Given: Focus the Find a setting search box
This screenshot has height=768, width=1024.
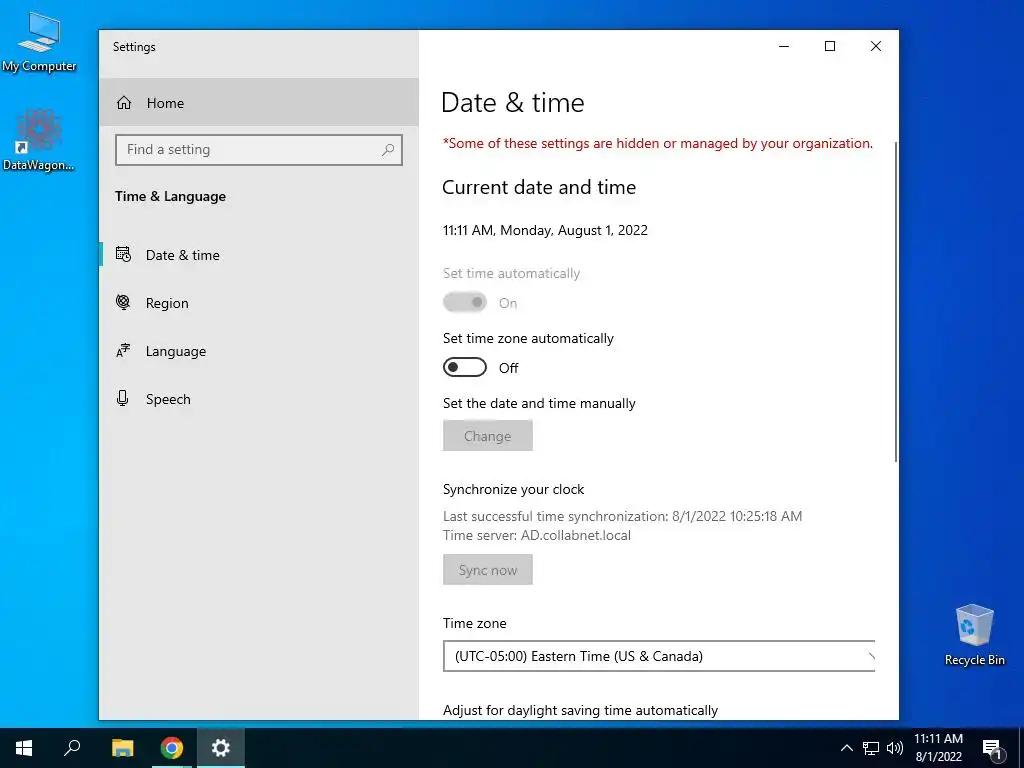Looking at the screenshot, I should point(259,150).
